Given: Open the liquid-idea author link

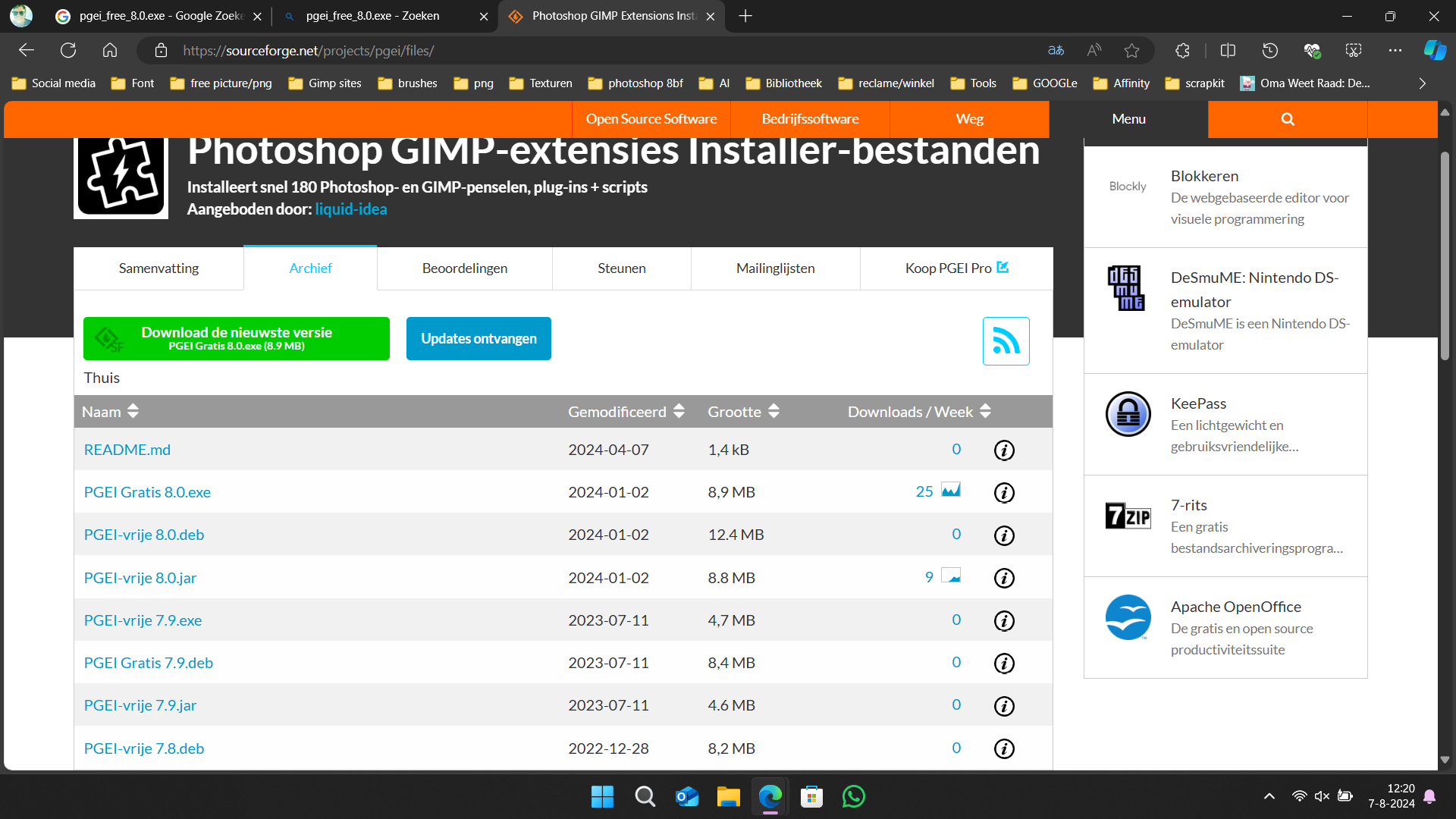Looking at the screenshot, I should point(351,209).
